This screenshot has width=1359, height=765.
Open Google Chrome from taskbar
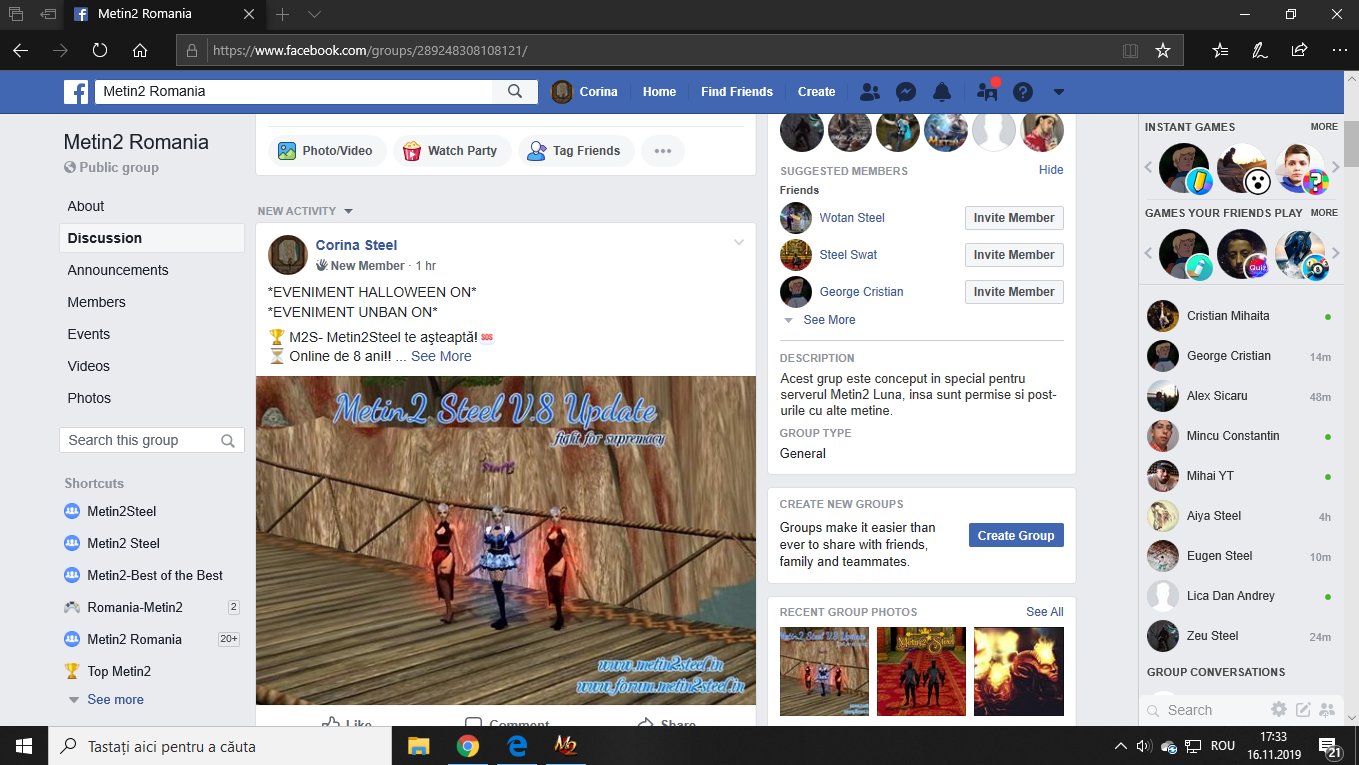[467, 746]
